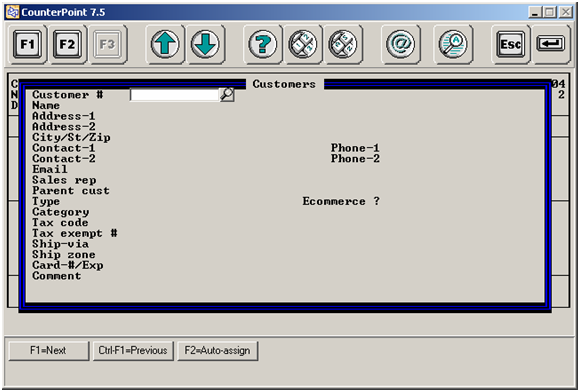580x390 pixels.
Task: Click the City/St/Zip label
Action: pos(71,138)
